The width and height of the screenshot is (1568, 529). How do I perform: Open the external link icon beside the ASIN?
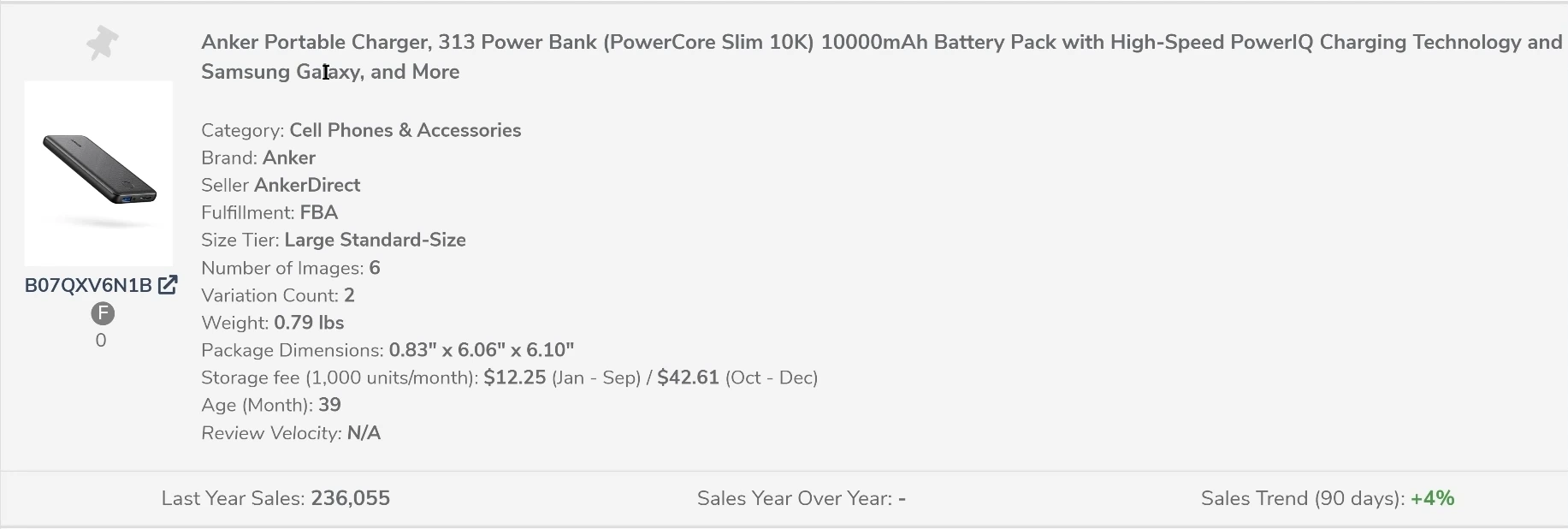168,285
